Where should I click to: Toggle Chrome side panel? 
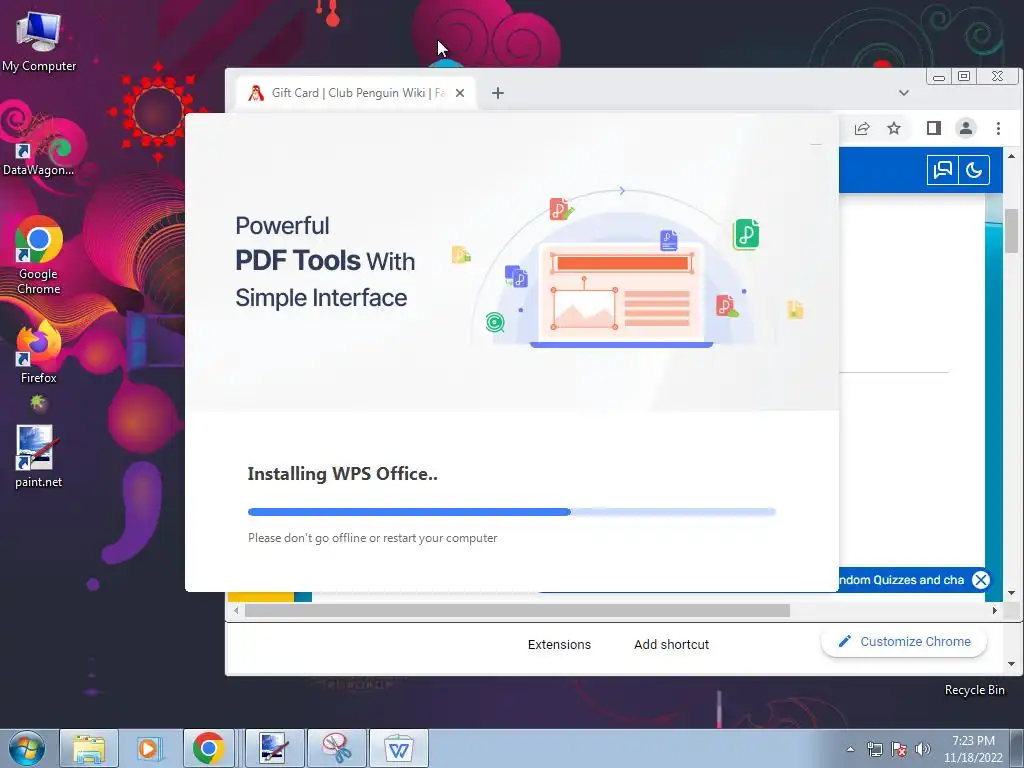click(934, 128)
